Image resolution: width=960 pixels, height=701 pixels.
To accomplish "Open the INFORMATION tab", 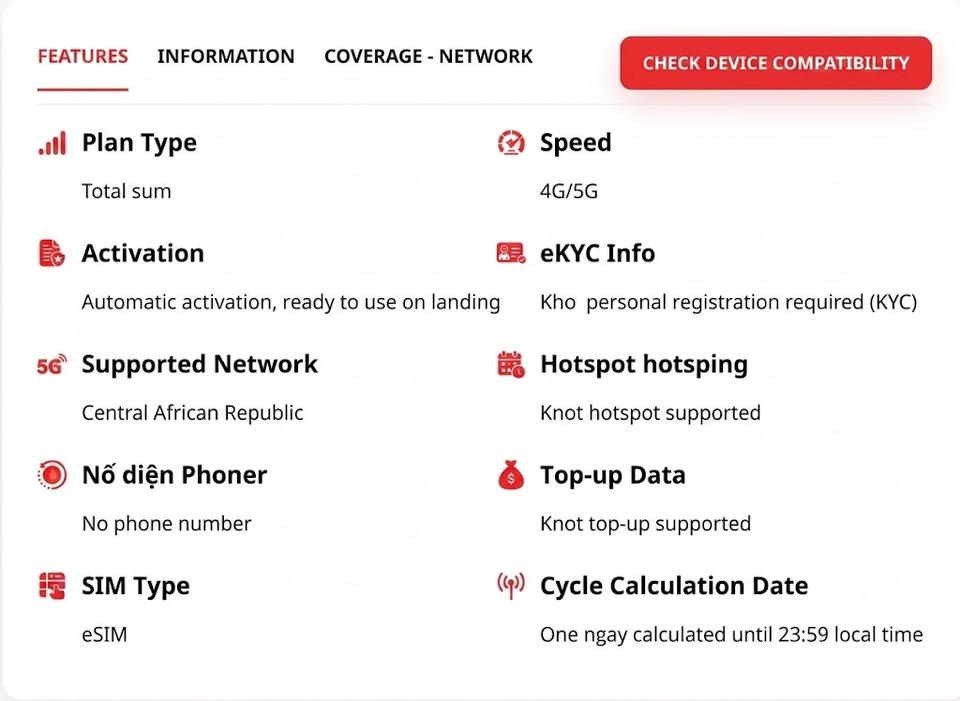I will pyautogui.click(x=226, y=56).
